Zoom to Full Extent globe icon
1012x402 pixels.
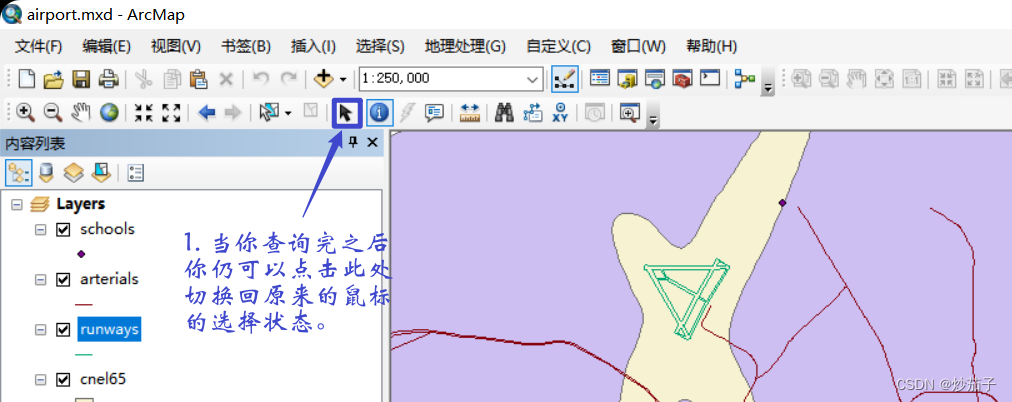(108, 113)
